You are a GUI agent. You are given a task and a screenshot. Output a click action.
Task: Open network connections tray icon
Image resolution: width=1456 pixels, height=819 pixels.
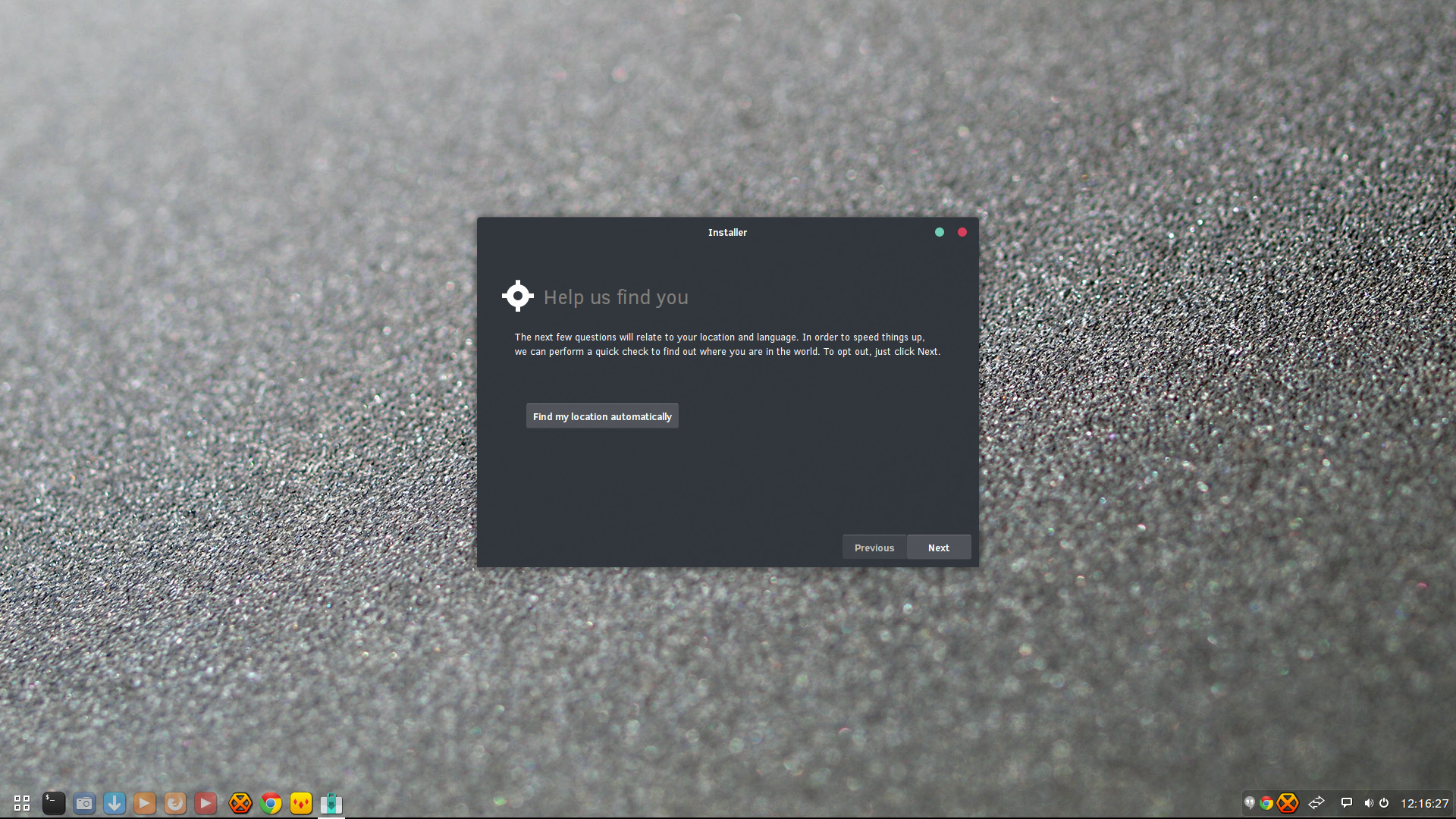(x=1316, y=802)
